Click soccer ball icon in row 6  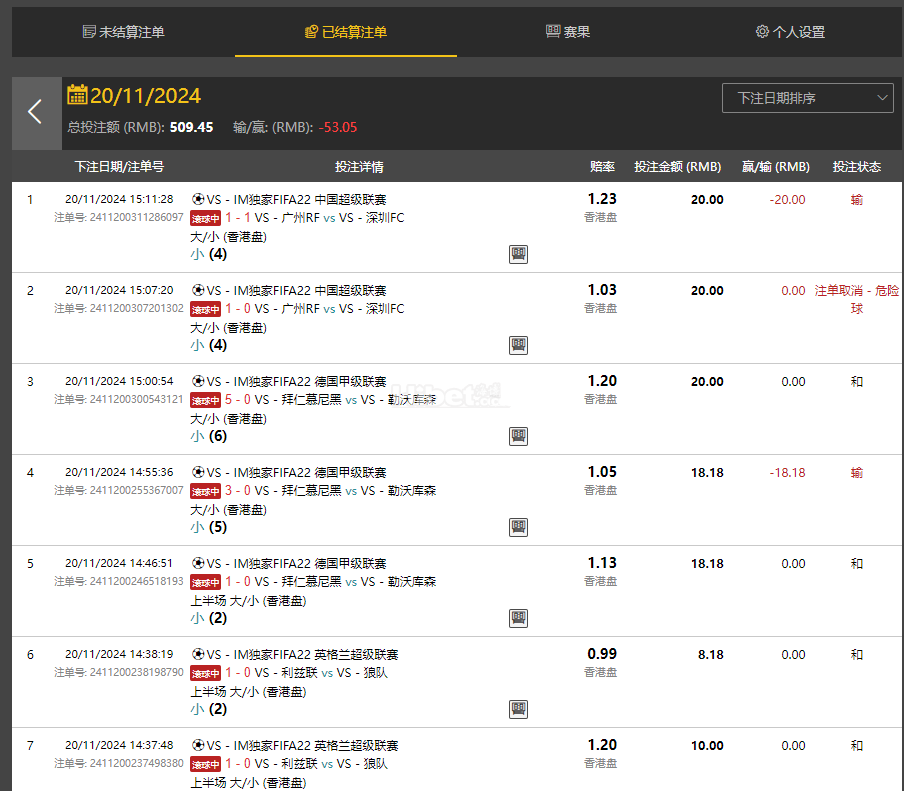pos(198,654)
